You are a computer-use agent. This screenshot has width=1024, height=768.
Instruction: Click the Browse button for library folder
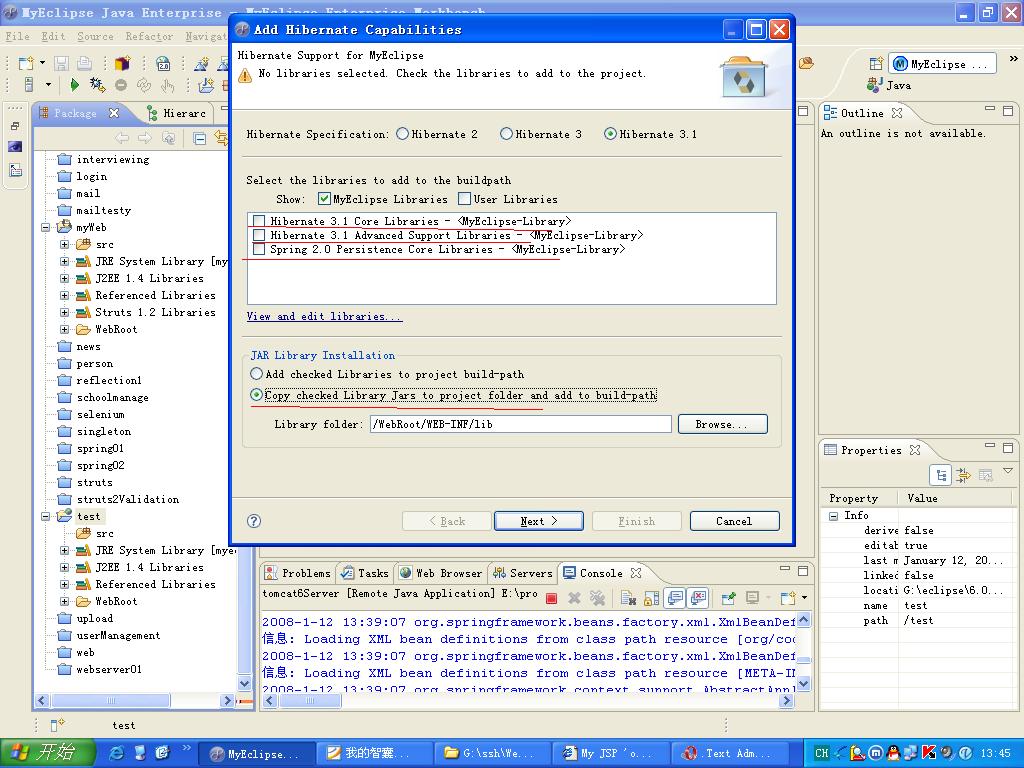(722, 424)
